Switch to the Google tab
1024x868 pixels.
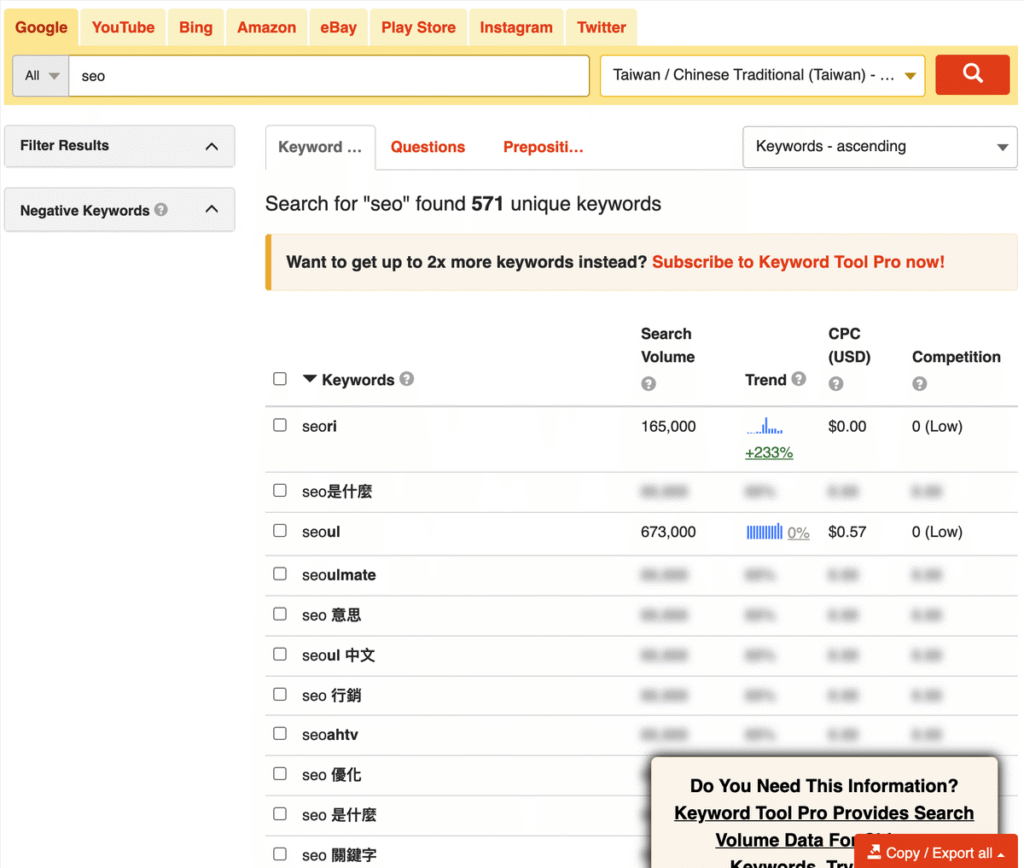(x=41, y=27)
